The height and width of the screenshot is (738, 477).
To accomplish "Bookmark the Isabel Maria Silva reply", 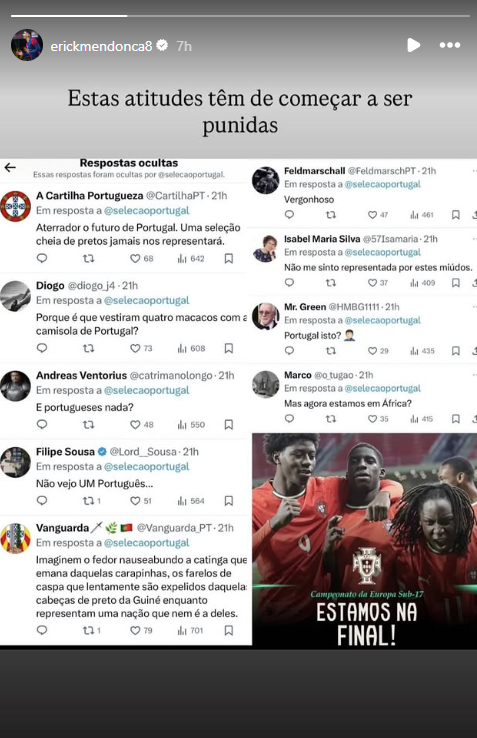I will point(456,283).
